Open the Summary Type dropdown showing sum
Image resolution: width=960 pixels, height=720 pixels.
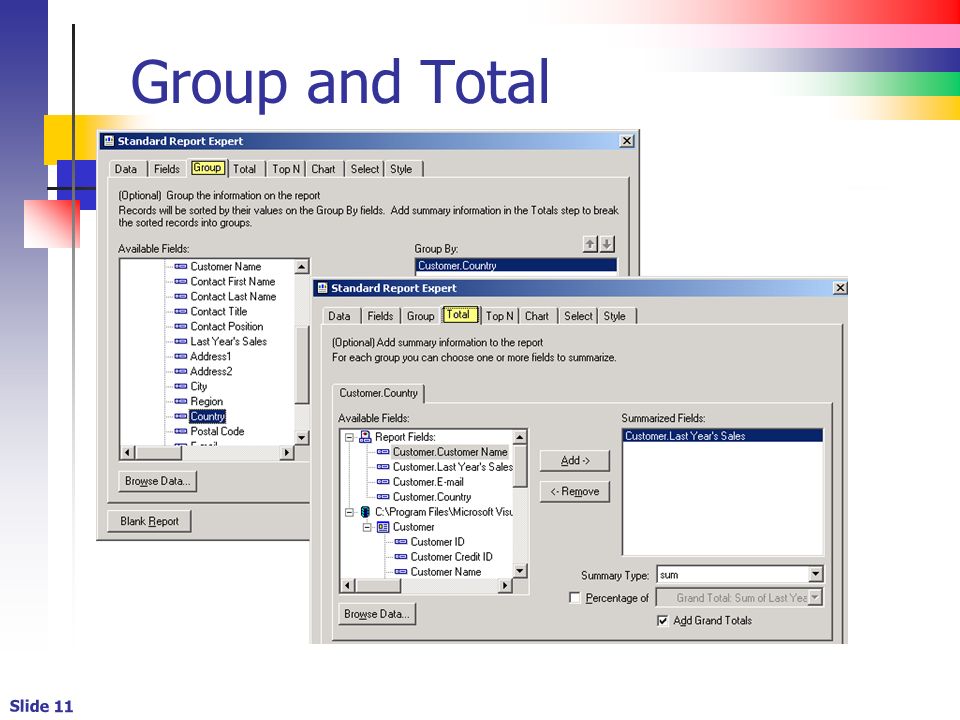816,575
